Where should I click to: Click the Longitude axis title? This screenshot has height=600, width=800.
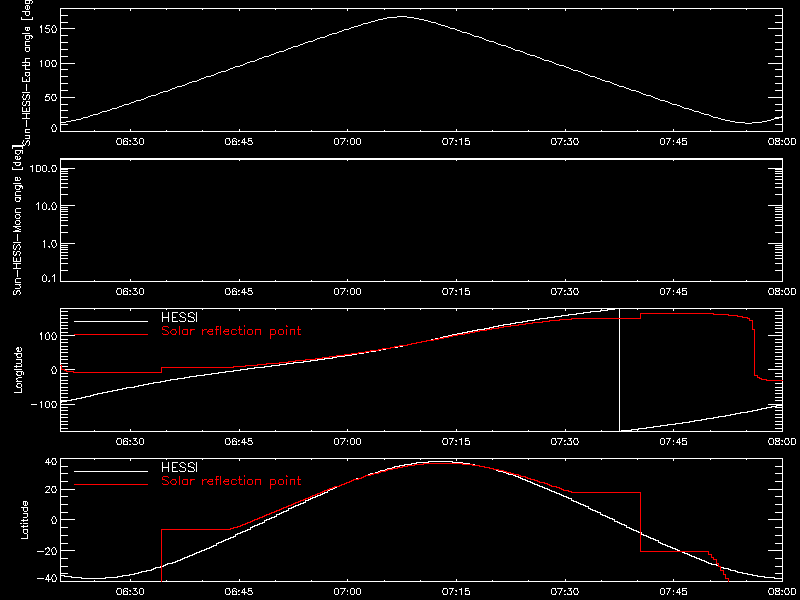point(19,369)
